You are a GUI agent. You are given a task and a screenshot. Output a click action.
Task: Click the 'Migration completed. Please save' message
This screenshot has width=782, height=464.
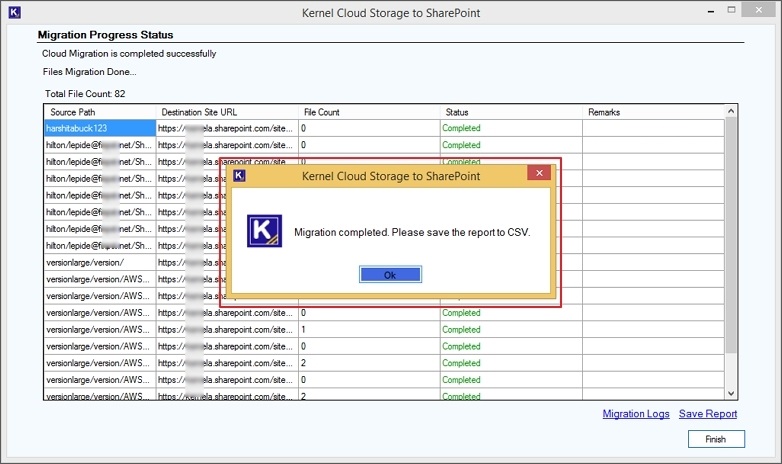tap(412, 232)
